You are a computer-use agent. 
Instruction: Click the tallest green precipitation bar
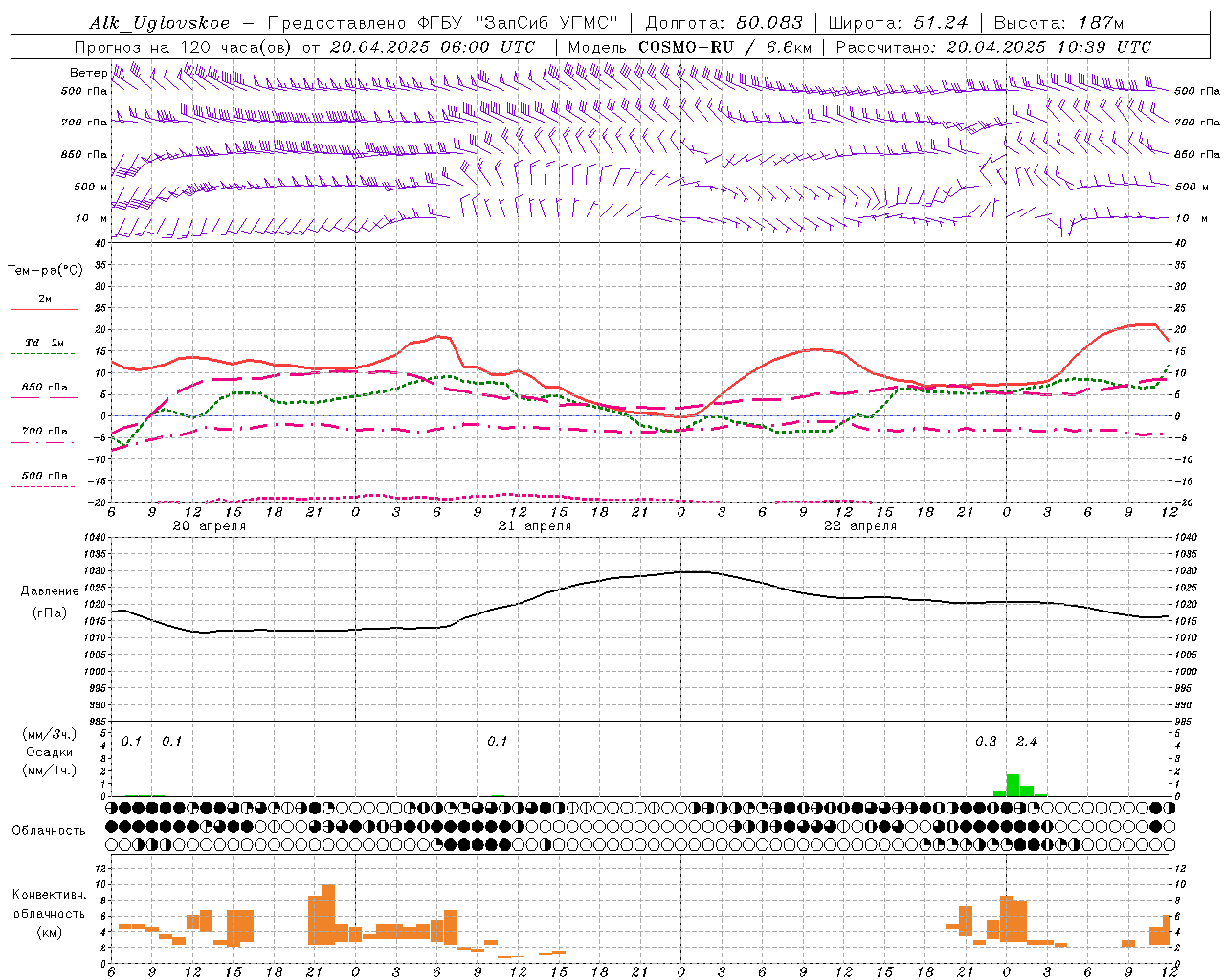pos(1013,785)
